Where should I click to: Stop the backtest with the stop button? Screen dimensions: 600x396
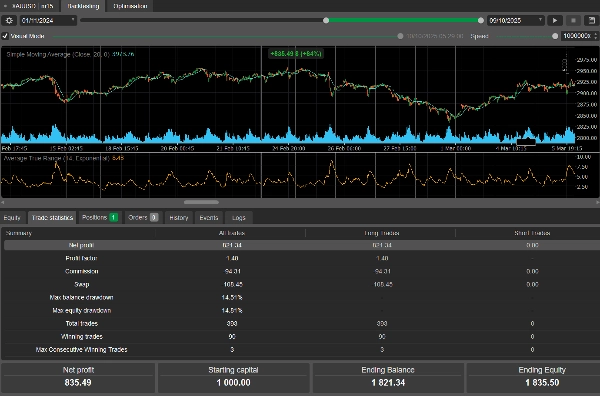(x=573, y=21)
